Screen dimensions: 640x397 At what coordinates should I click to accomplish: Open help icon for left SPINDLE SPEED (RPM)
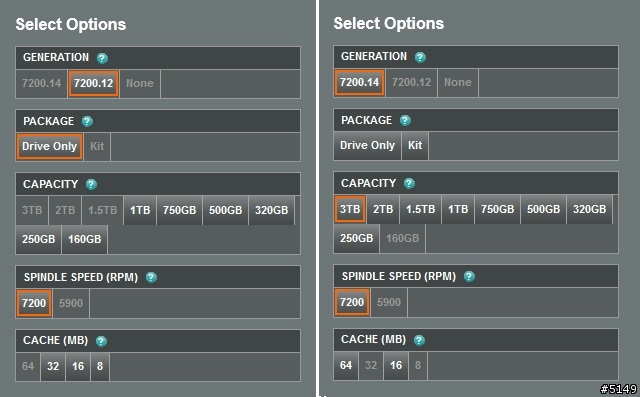pos(151,277)
